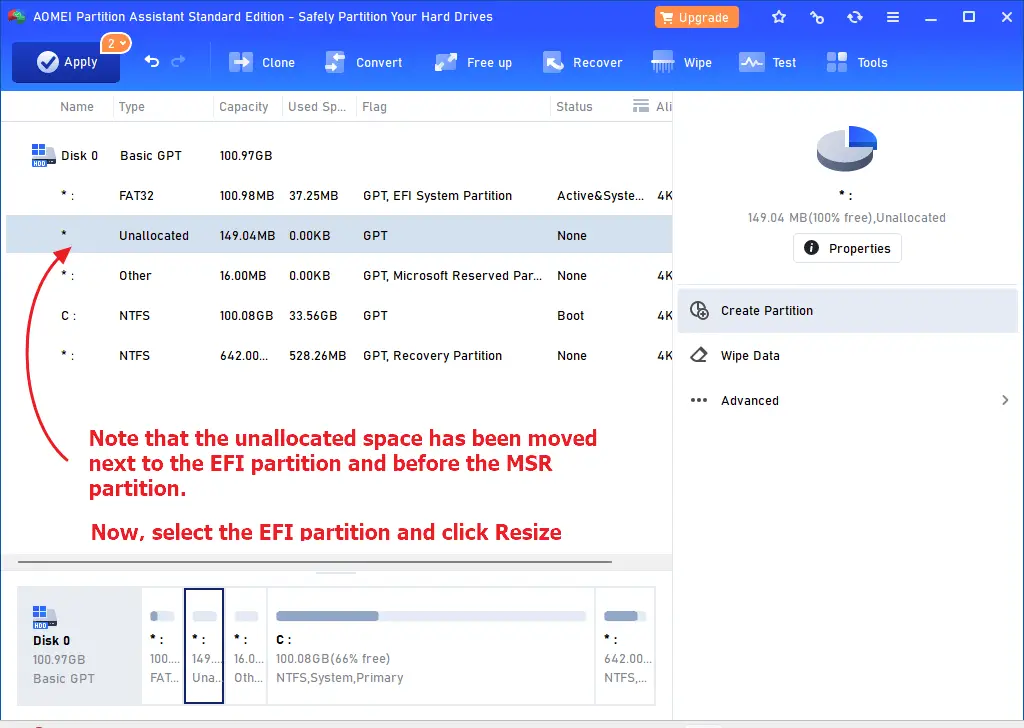Expand the Advanced submenu chevron

click(1005, 400)
